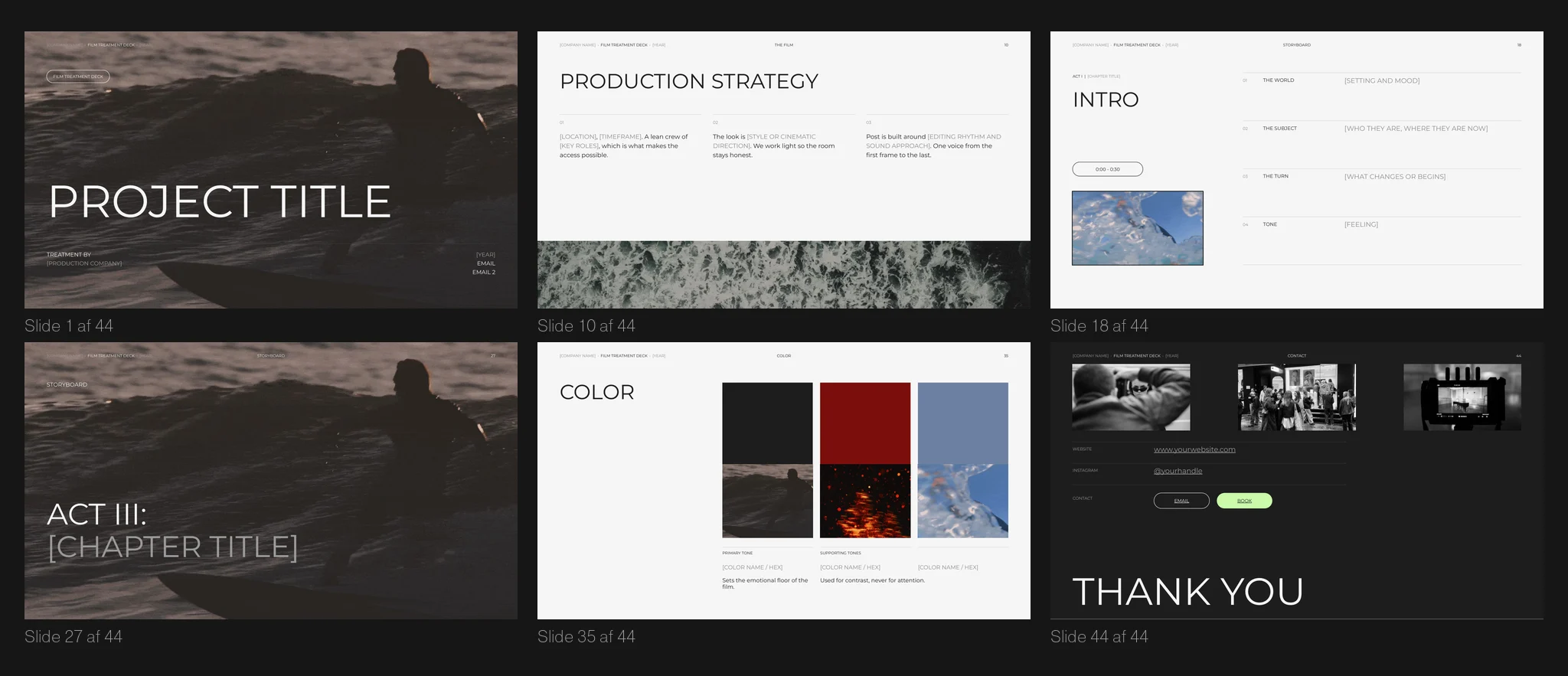Select the foamy wave photo on slide 10
Image resolution: width=1568 pixels, height=676 pixels.
pyautogui.click(x=784, y=275)
